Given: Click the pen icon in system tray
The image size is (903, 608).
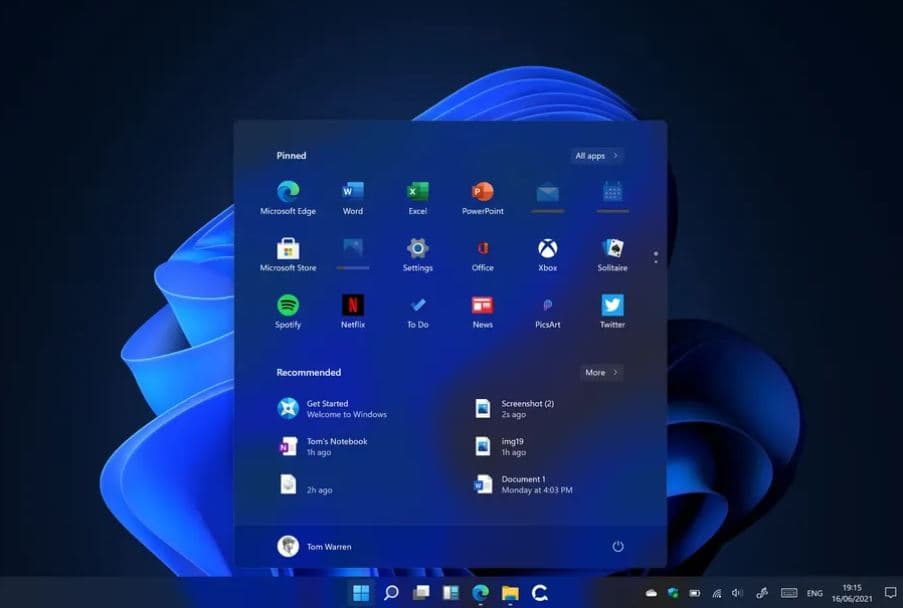Looking at the screenshot, I should pos(762,593).
